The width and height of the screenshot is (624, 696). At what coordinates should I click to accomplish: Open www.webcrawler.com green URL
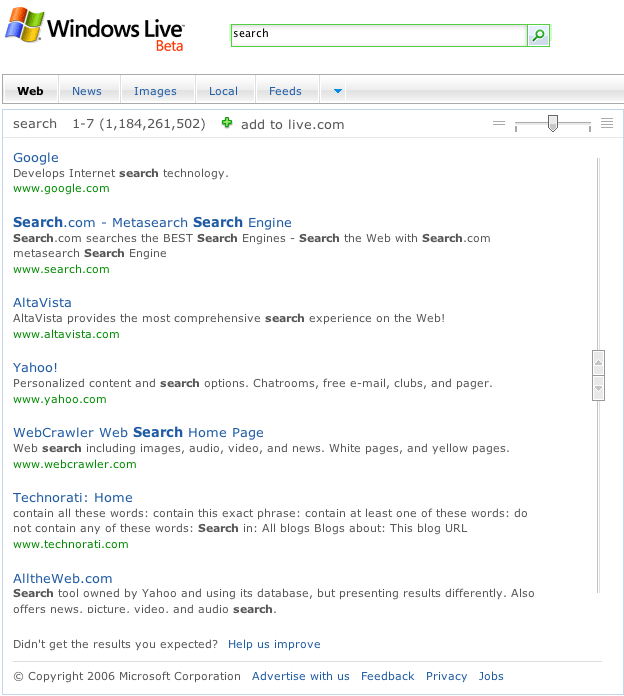coord(75,464)
